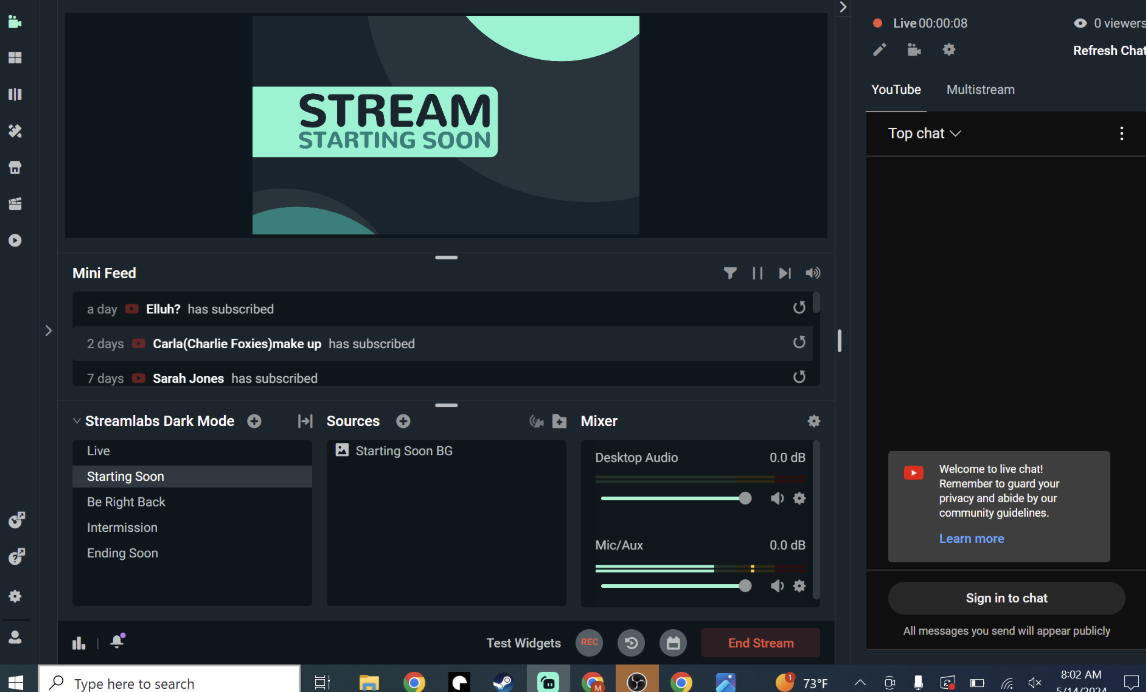Expand the Streamlabs Dark Mode scene collection
Viewport: 1146px width, 692px height.
click(77, 422)
